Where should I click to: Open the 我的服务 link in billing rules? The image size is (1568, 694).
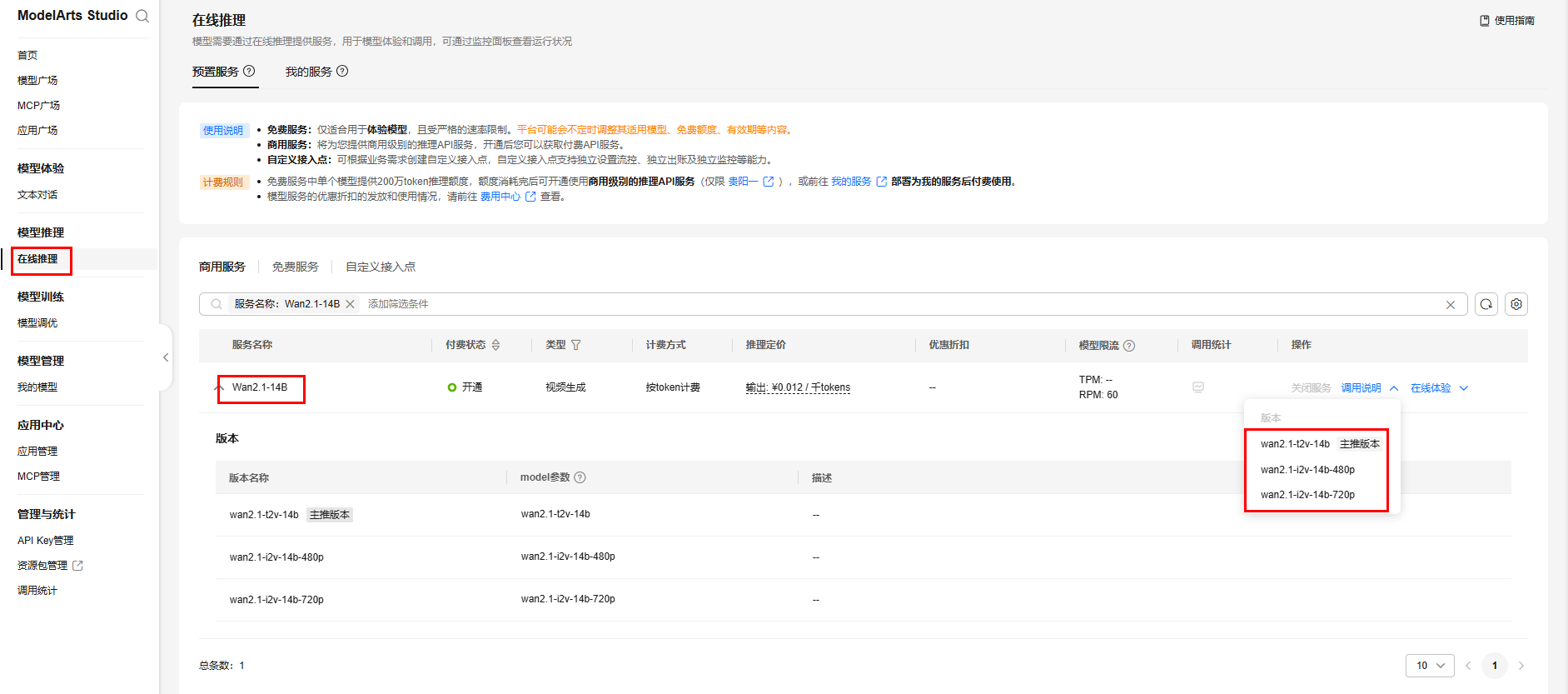click(851, 182)
